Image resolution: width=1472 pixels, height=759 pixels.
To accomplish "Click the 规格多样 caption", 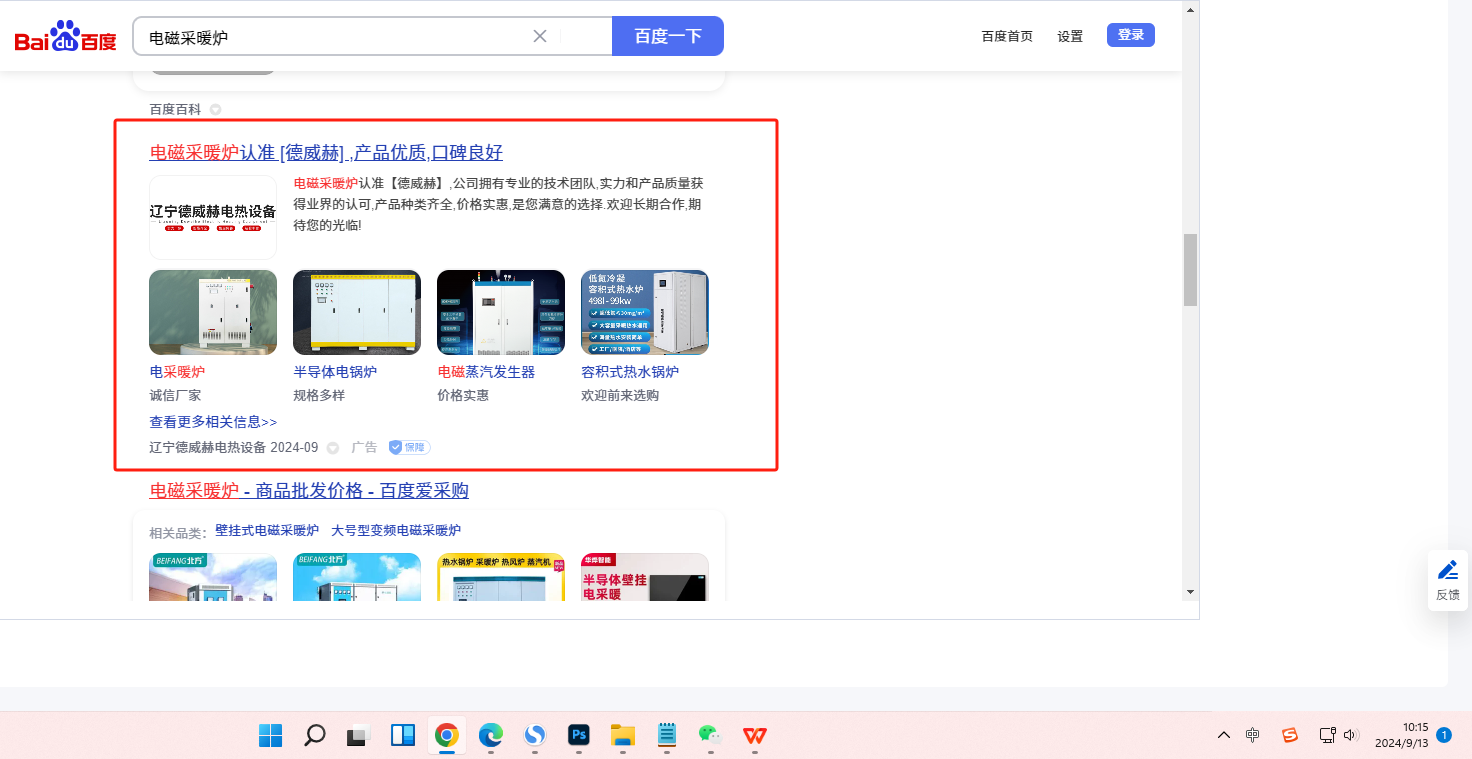I will point(319,395).
